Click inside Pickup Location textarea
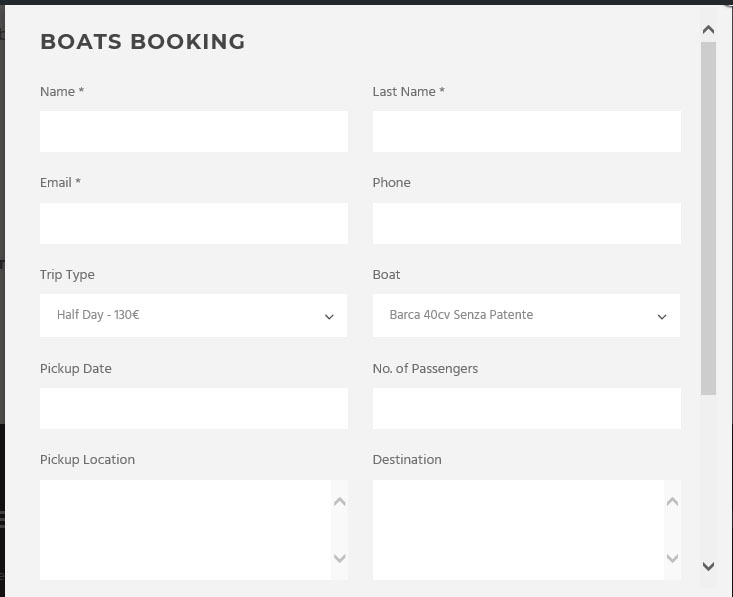Screen dimensions: 733x597 click(185, 529)
